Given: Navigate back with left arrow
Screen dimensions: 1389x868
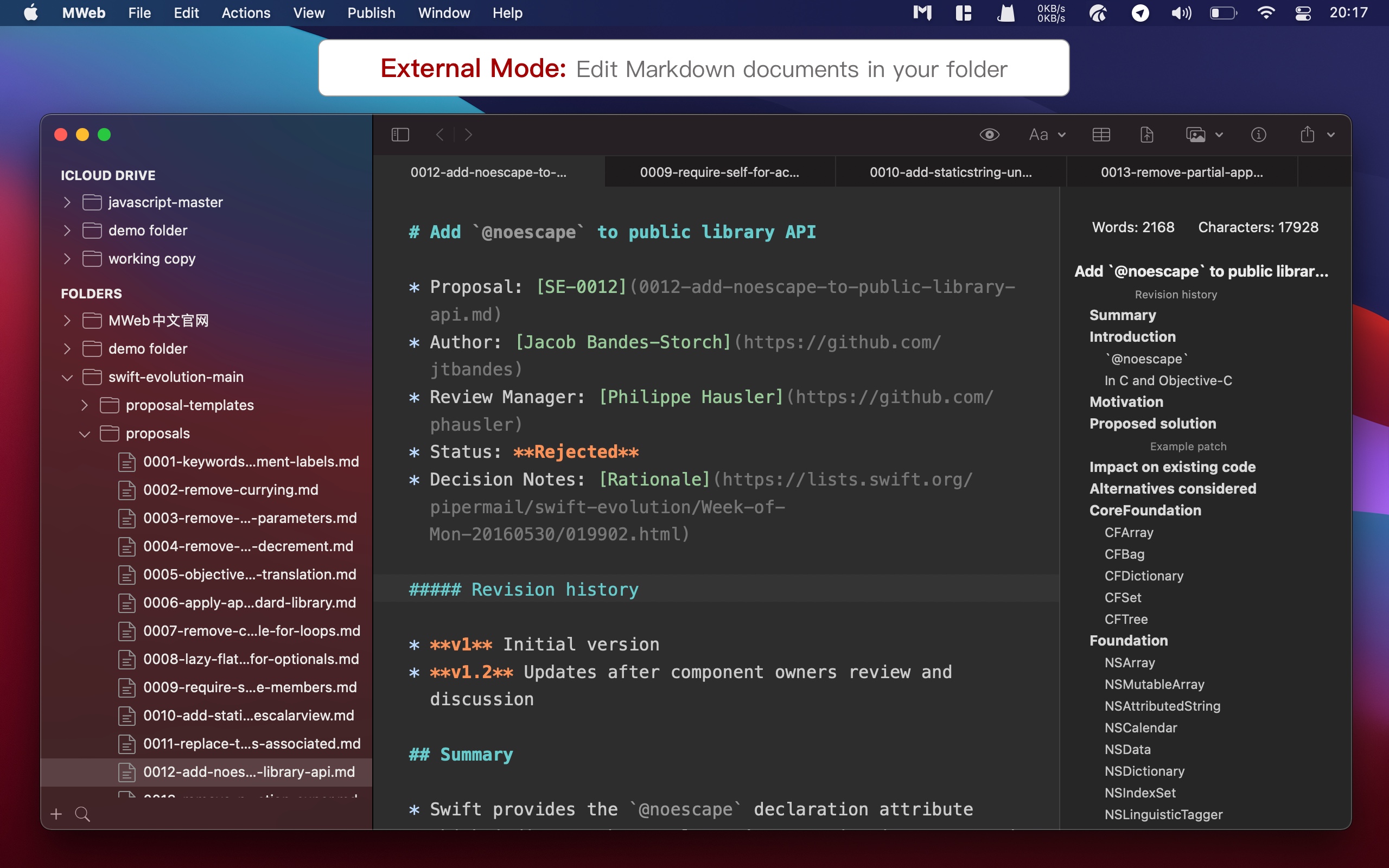Looking at the screenshot, I should click(x=439, y=135).
